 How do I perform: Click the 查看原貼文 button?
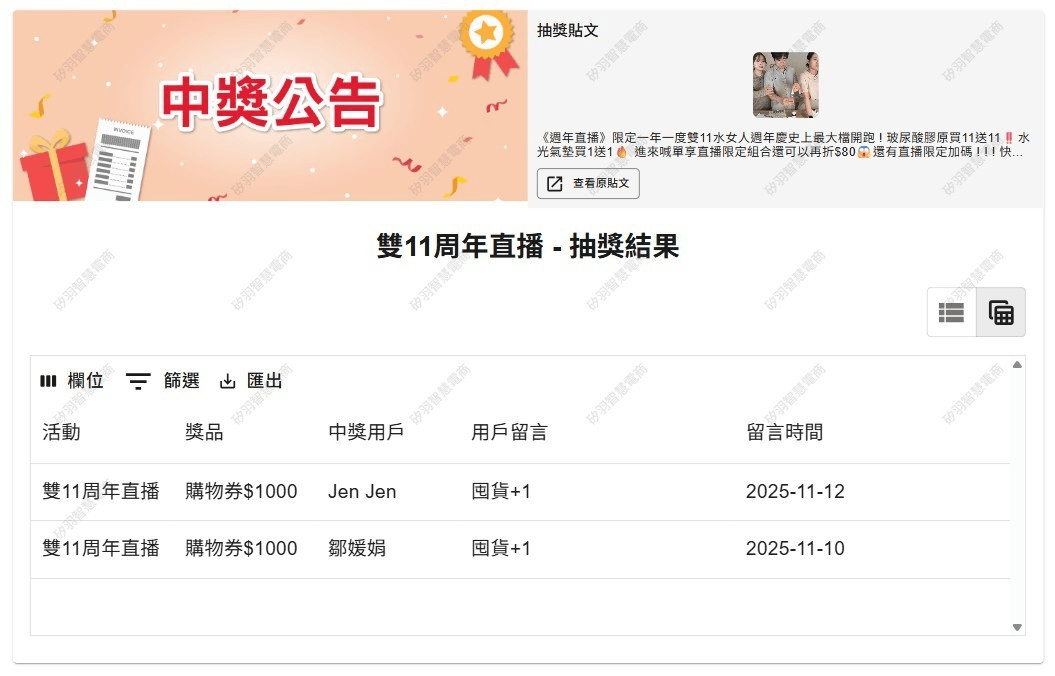click(588, 184)
